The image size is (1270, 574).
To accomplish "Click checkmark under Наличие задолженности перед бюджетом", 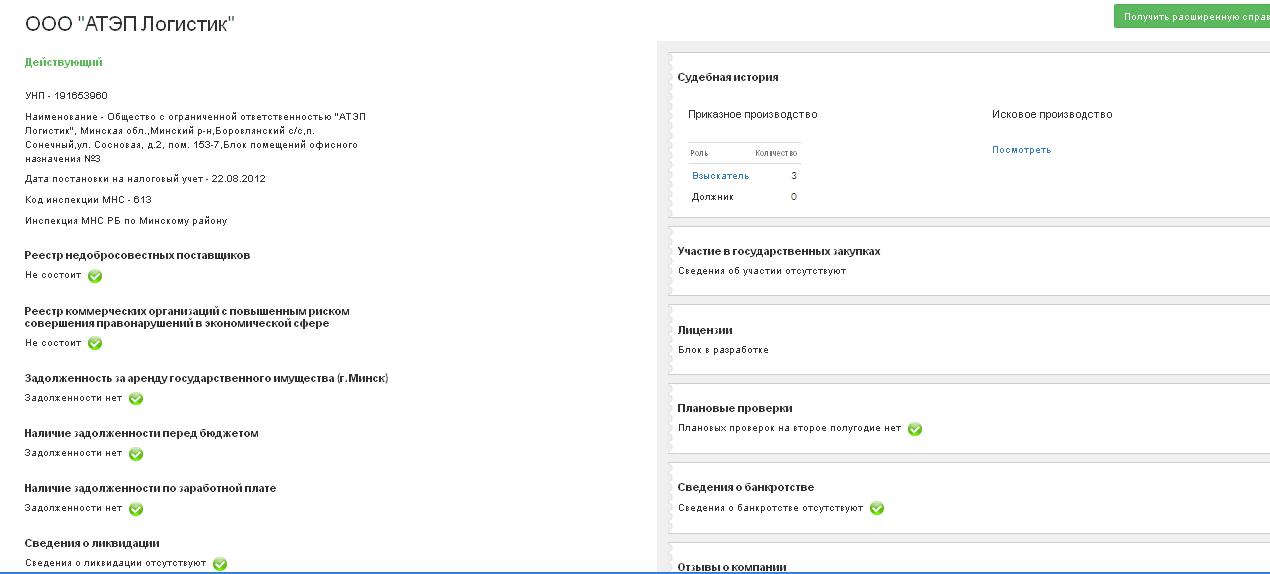I will click(x=136, y=453).
